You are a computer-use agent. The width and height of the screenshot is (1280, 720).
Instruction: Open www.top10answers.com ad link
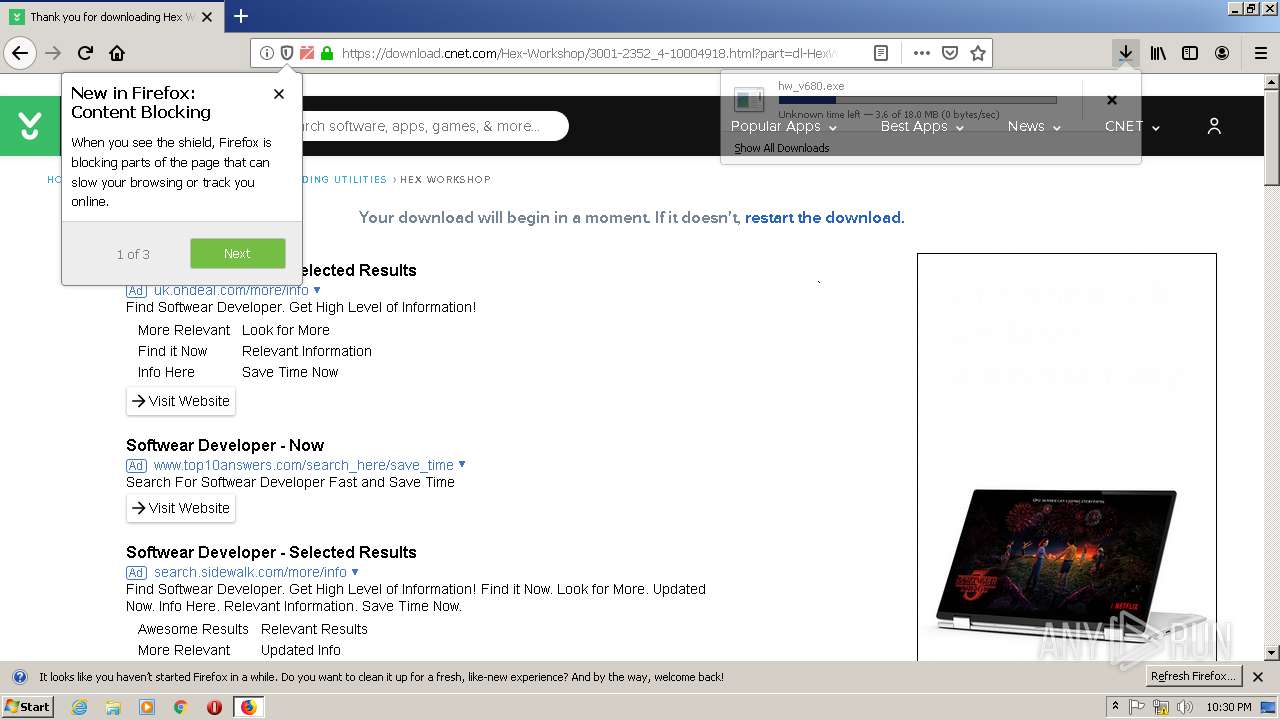(x=304, y=465)
